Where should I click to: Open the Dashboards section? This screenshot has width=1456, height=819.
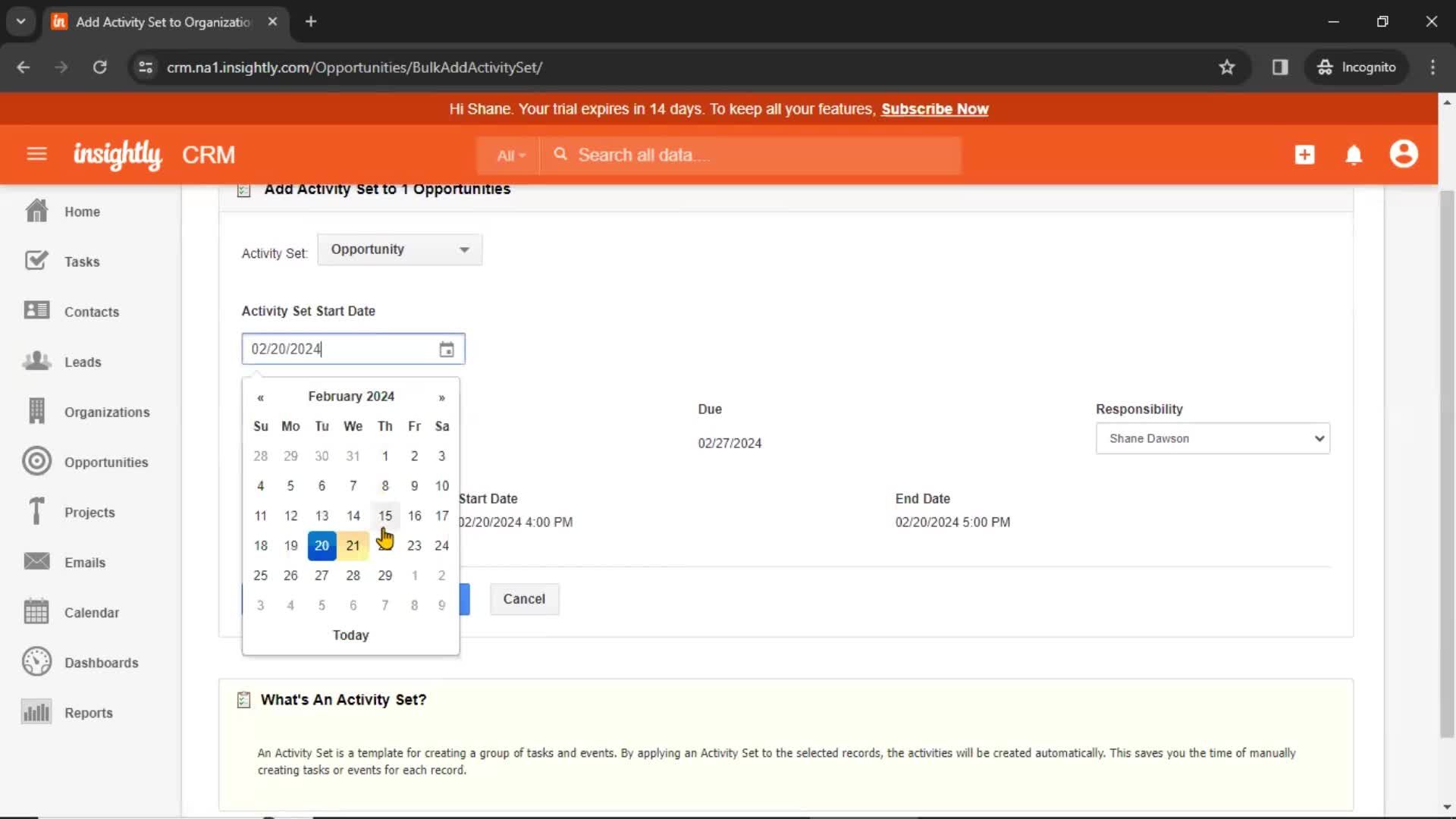[x=101, y=662]
